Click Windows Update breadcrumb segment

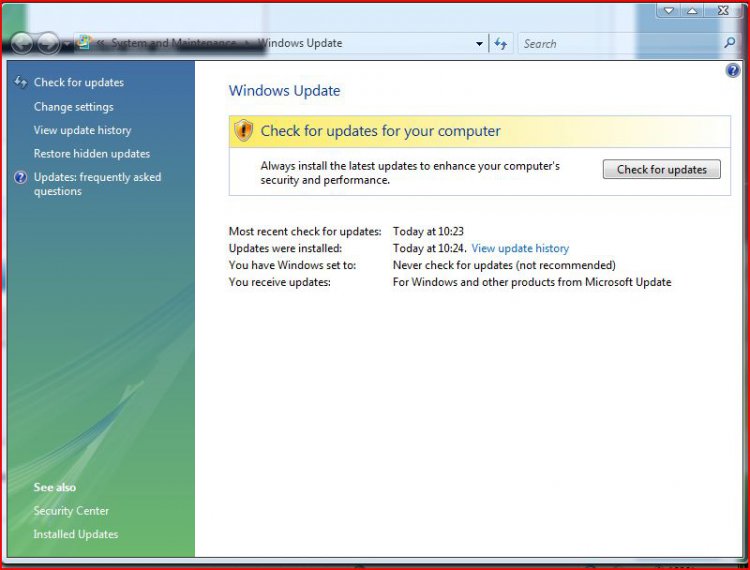point(300,43)
